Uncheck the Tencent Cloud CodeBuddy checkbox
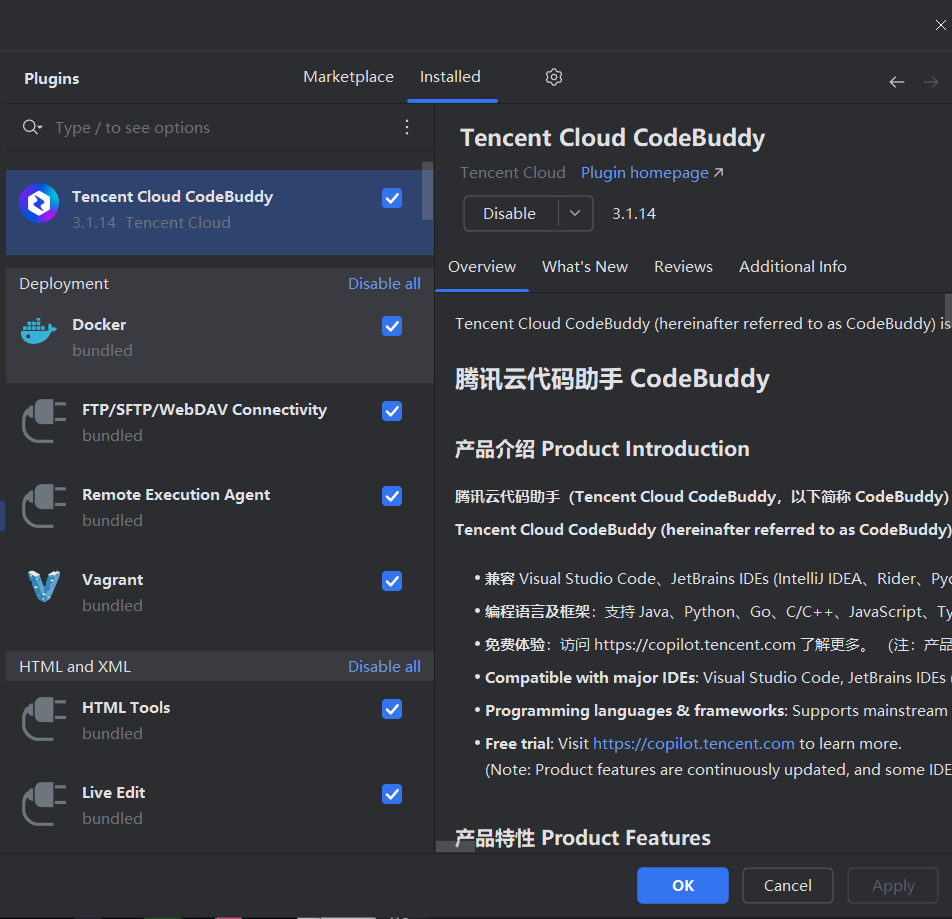 (392, 198)
